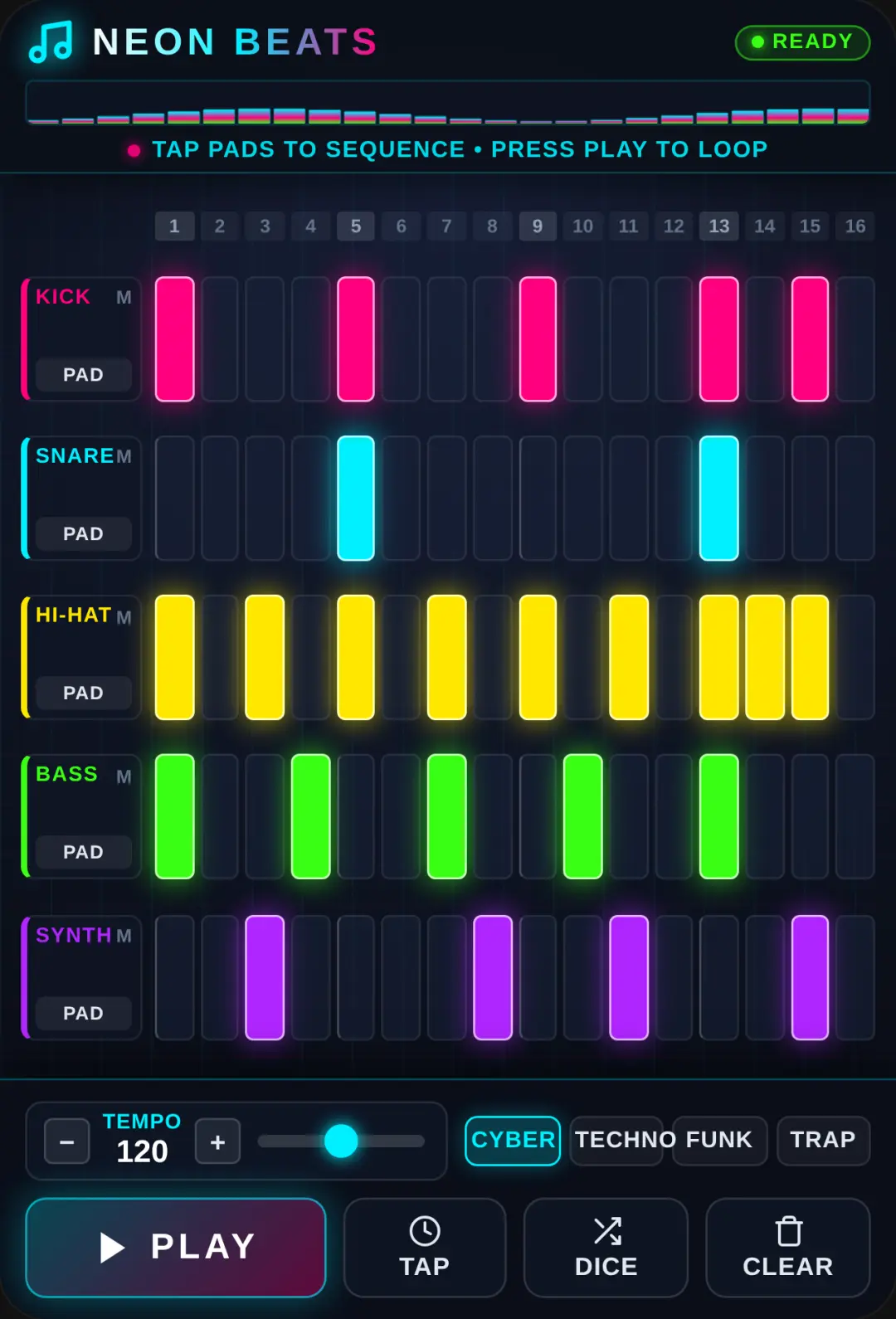Mute the BASS track with M
896x1319 pixels.
pyautogui.click(x=124, y=776)
